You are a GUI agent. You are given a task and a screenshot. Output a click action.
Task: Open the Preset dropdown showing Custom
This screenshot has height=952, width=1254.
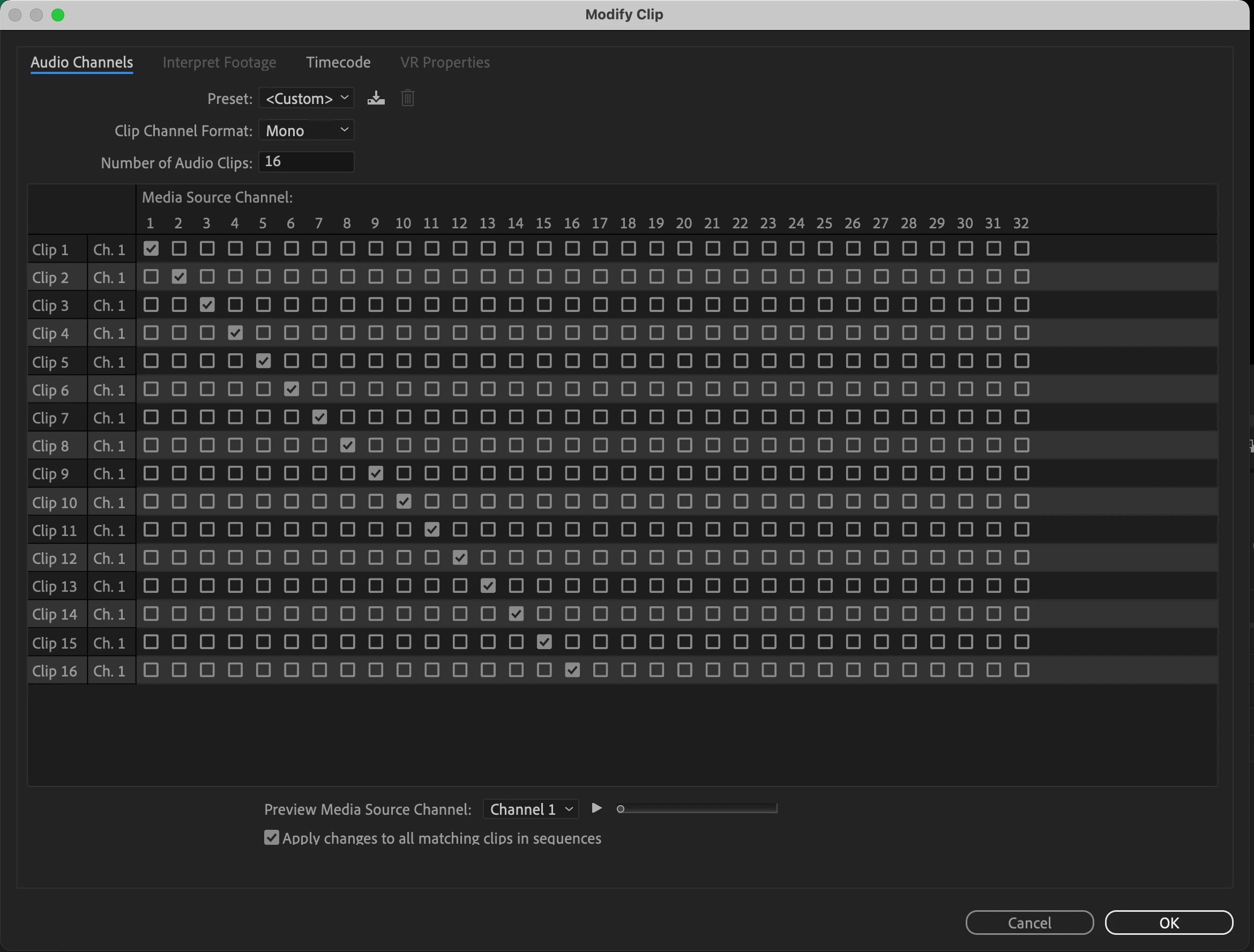tap(307, 99)
